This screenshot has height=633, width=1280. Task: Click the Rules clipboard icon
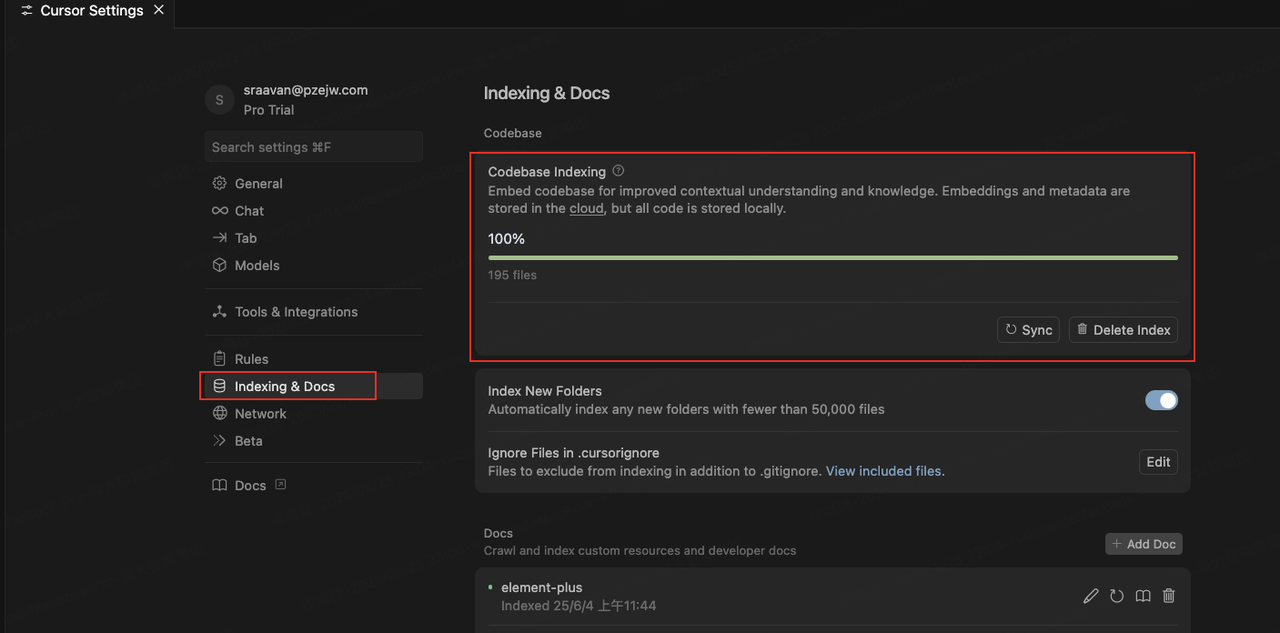(x=219, y=359)
